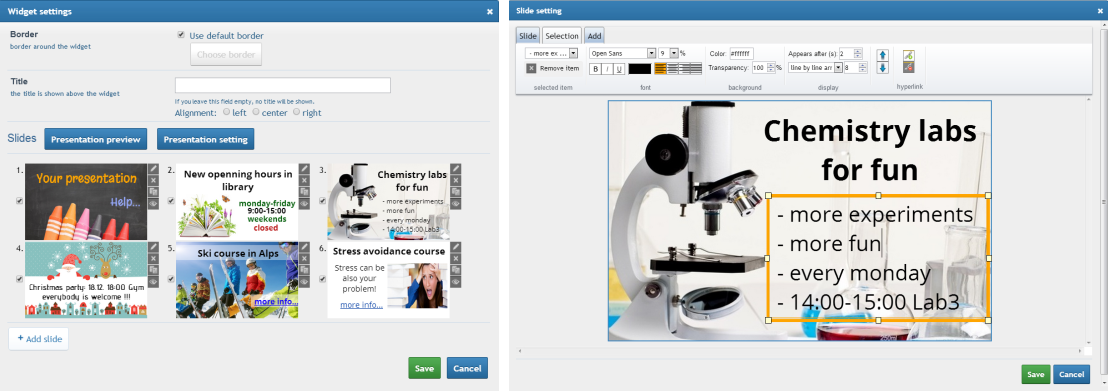Select the highlighted left text alignment icon
1109x391 pixels.
tap(661, 69)
